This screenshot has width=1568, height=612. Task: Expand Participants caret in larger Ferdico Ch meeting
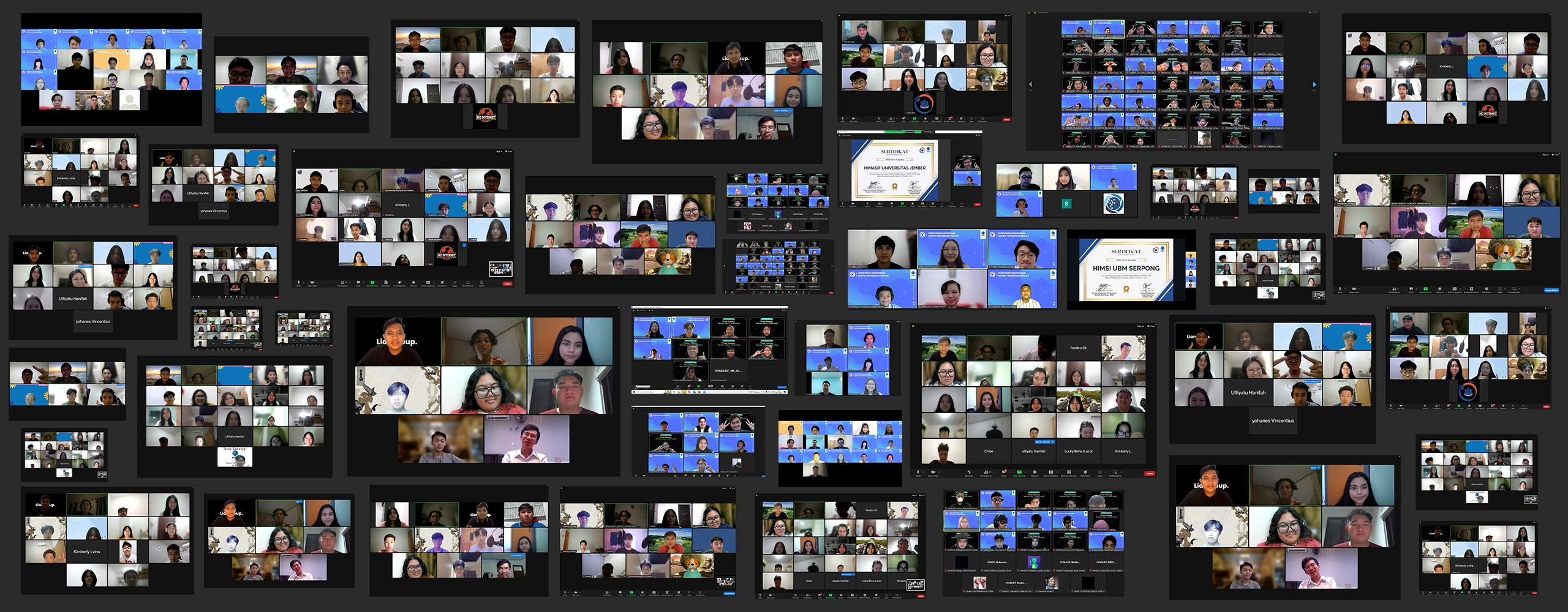(x=994, y=472)
